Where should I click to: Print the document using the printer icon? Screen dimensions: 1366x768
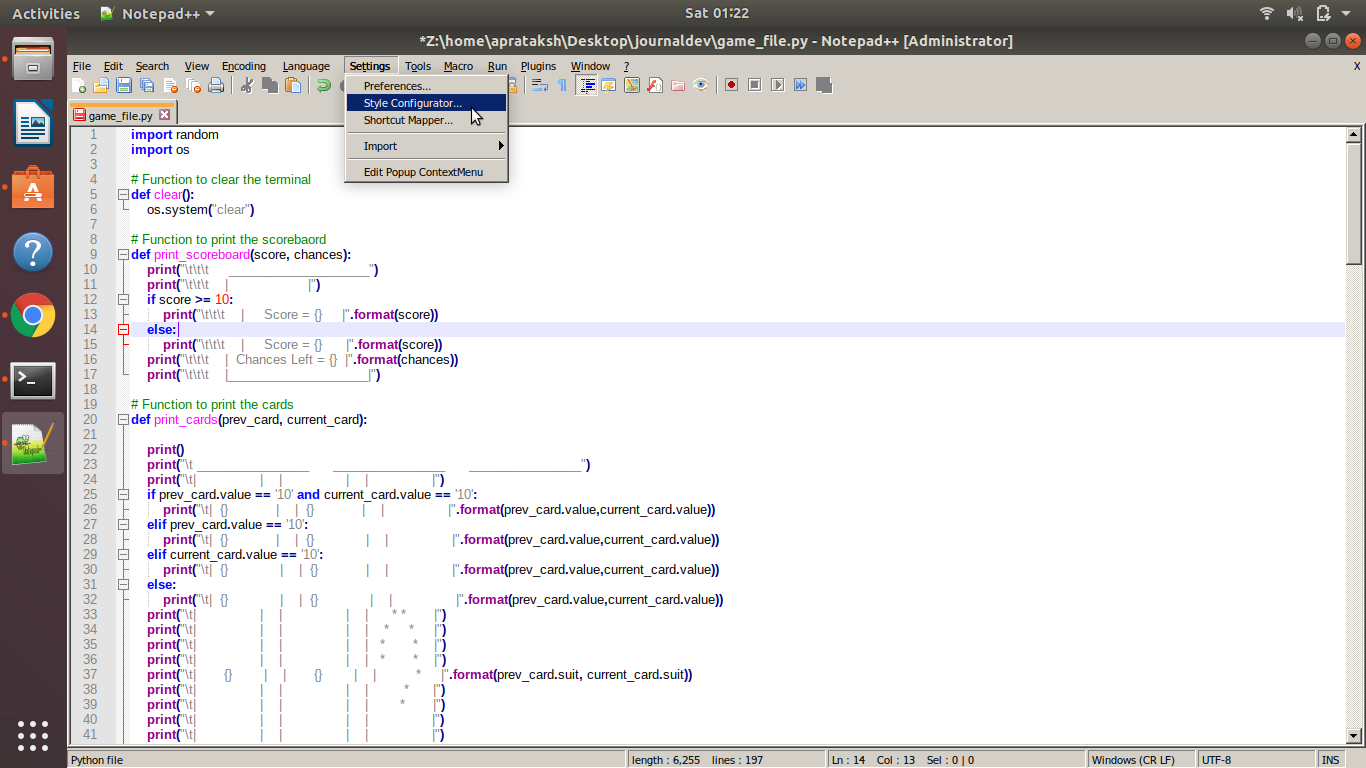[x=216, y=85]
